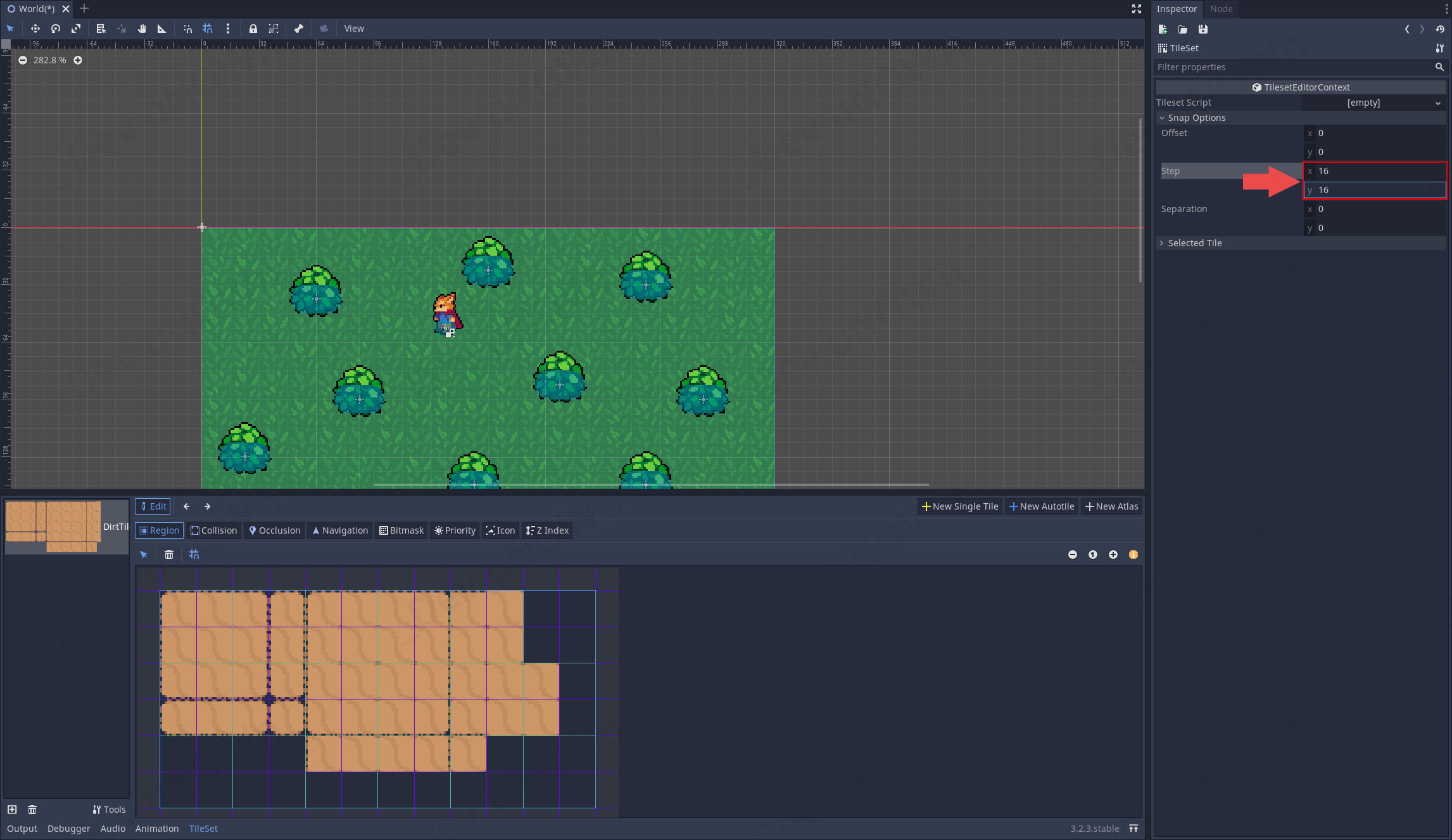Select the Ruler mode tool
The width and height of the screenshot is (1452, 840).
coord(161,28)
